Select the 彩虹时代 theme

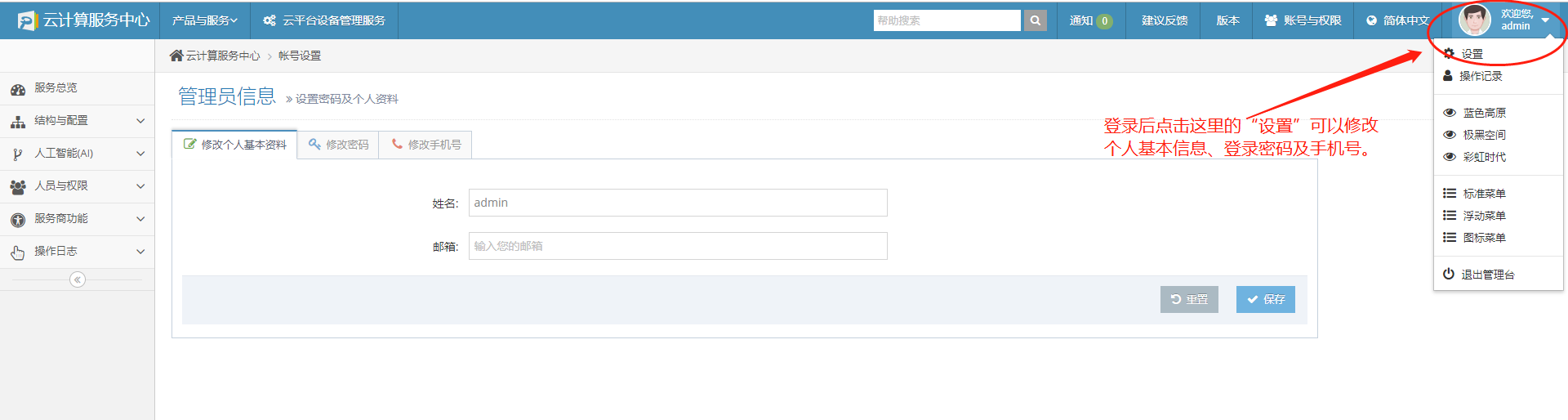click(x=1484, y=157)
